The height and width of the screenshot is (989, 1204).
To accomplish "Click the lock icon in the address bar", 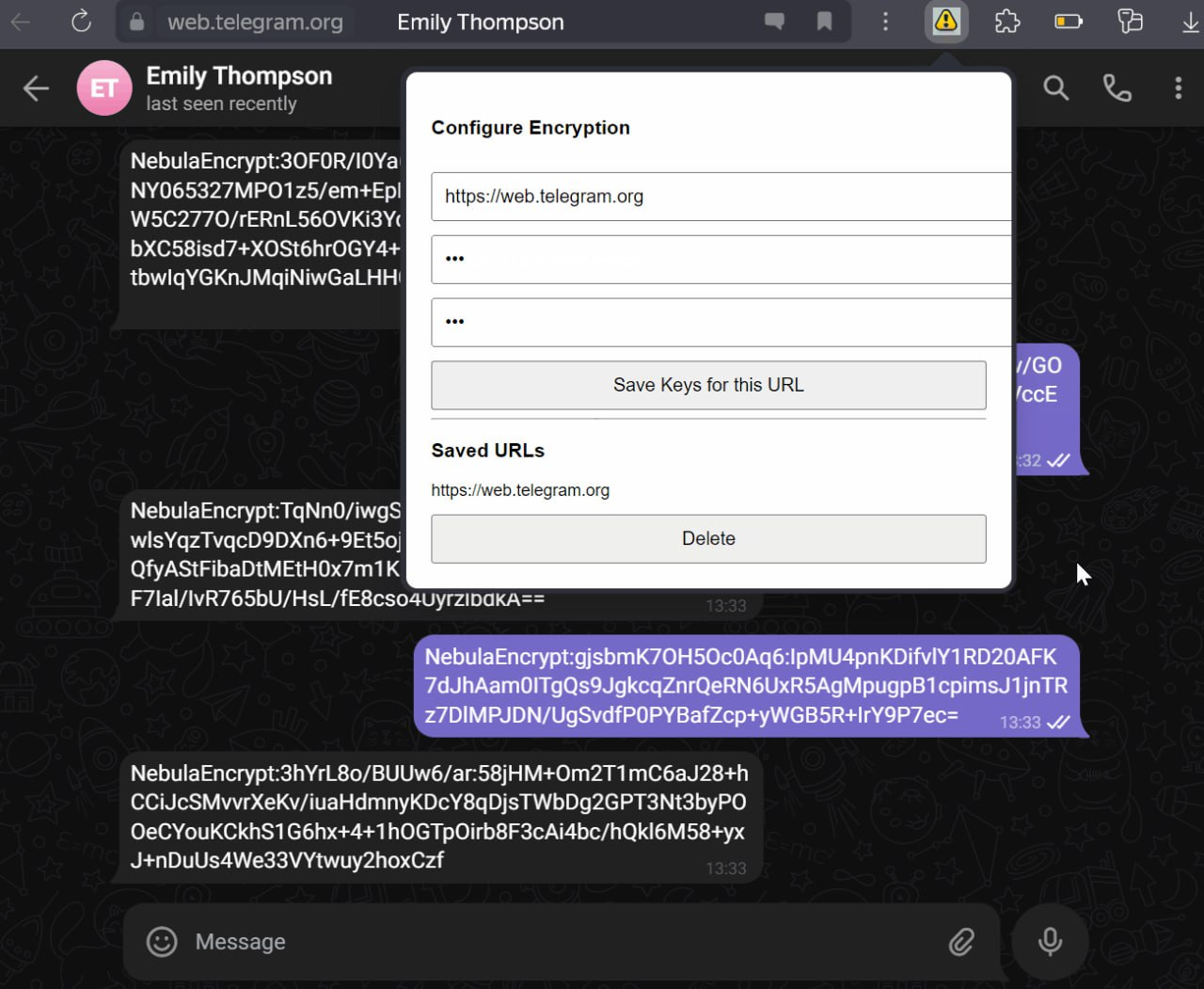I will [137, 22].
